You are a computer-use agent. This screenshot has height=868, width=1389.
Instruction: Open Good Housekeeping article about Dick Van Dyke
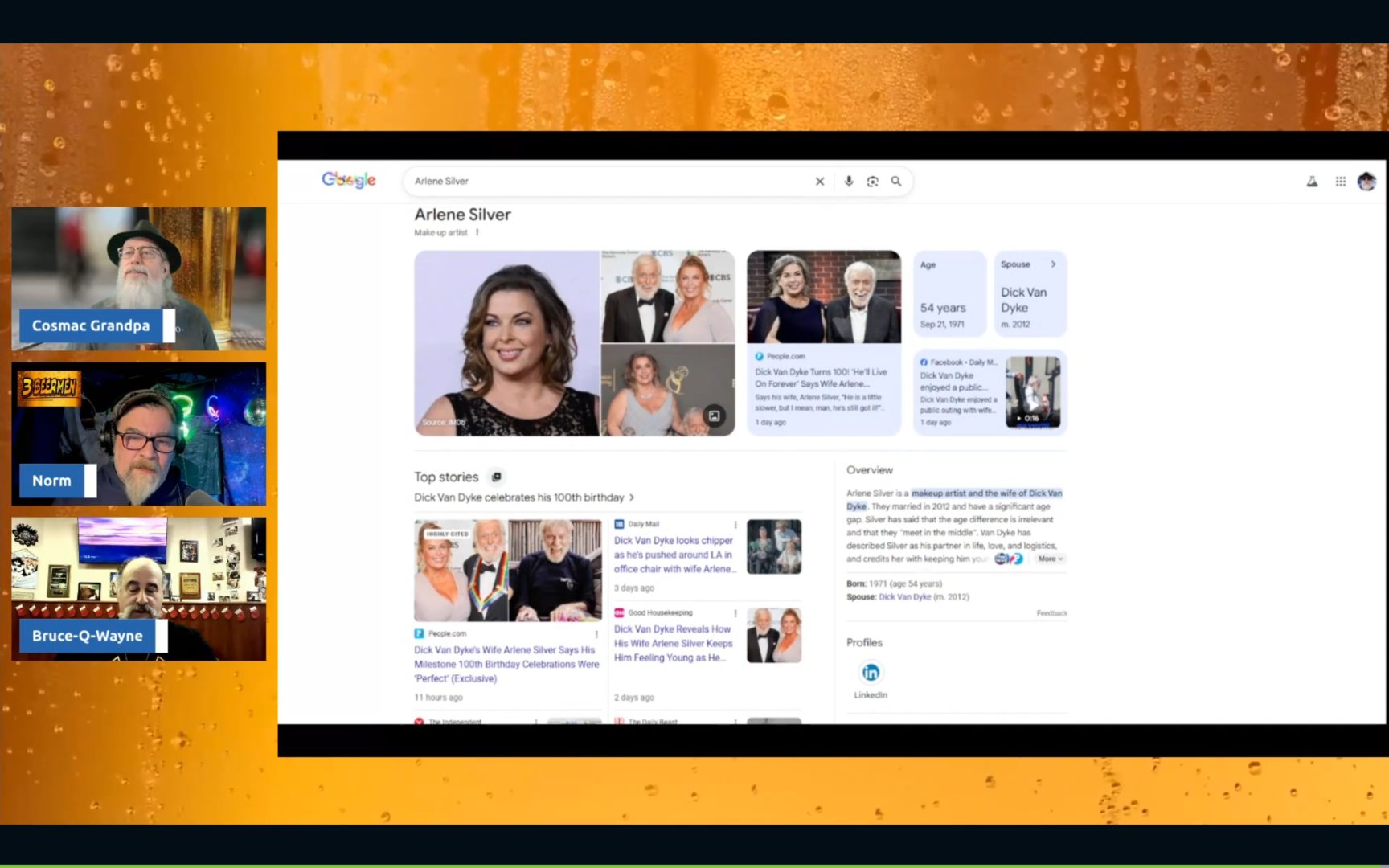tap(673, 643)
